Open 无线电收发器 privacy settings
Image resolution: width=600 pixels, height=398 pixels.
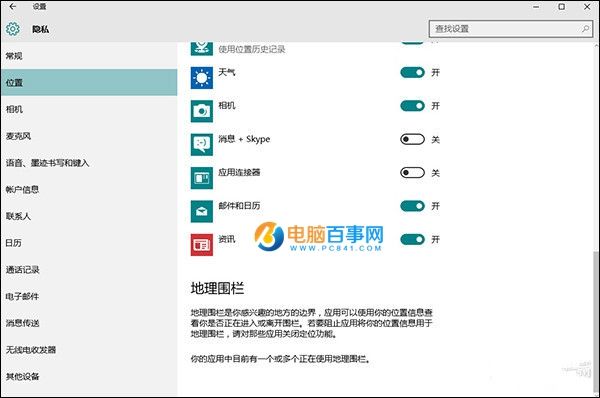pos(89,349)
